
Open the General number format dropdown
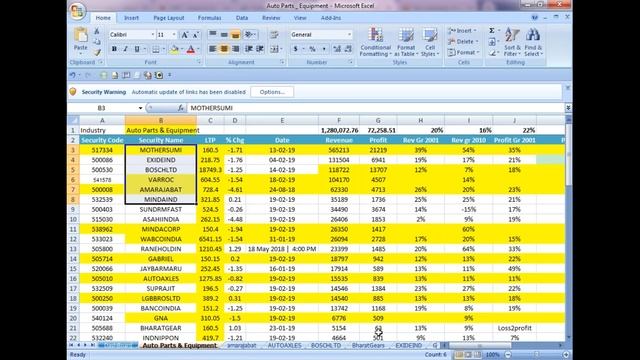pos(349,35)
